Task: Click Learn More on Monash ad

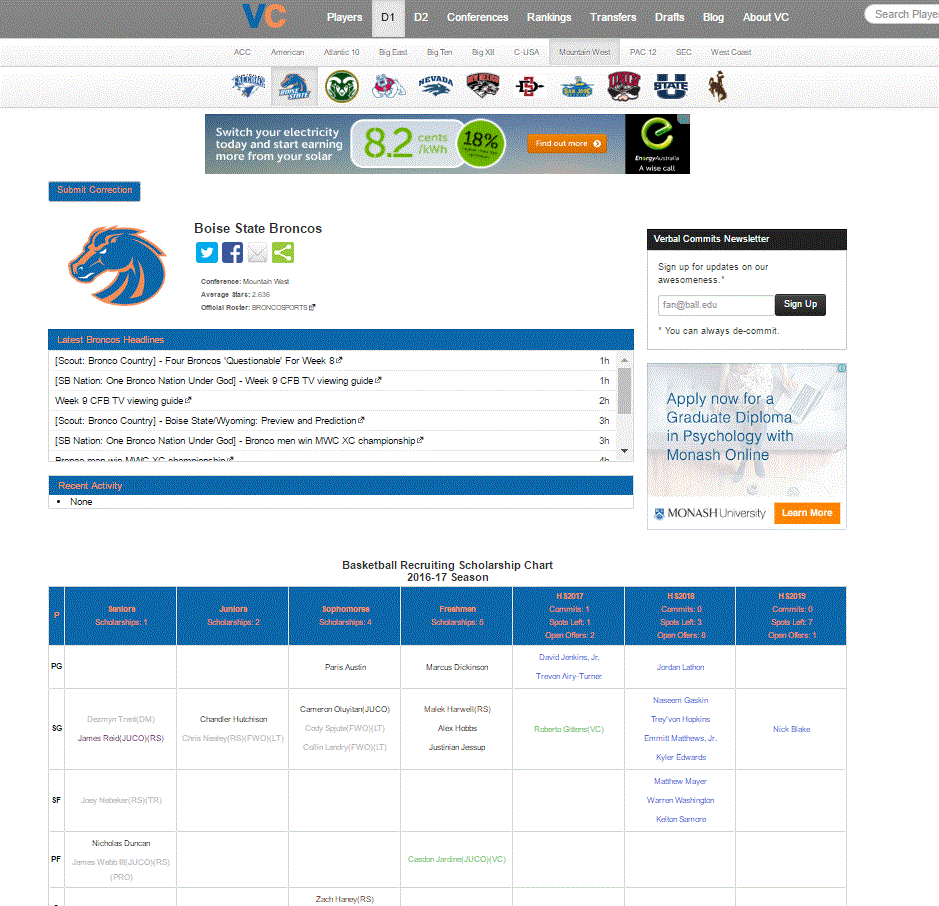Action: click(807, 513)
